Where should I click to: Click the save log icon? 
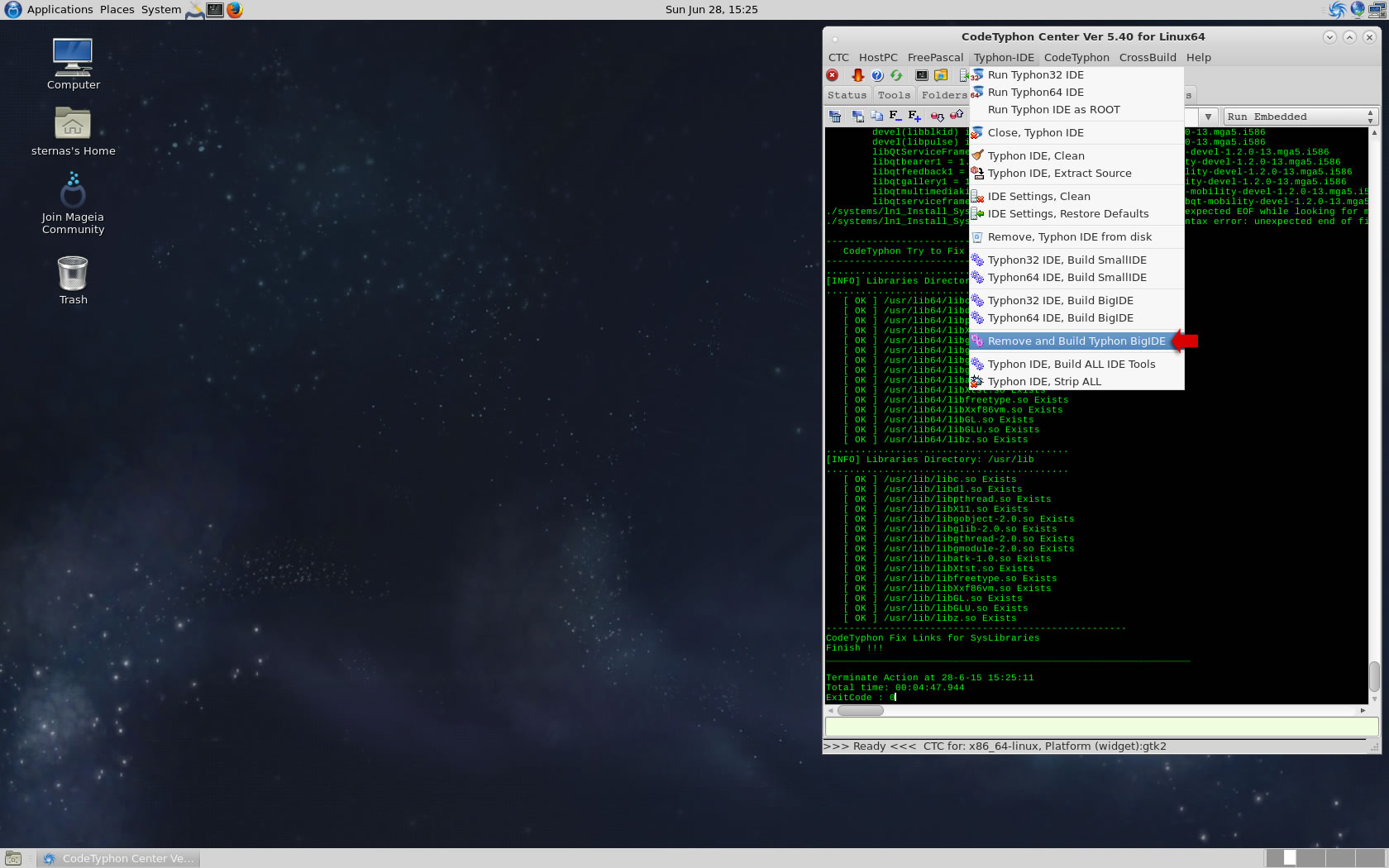pos(857,117)
